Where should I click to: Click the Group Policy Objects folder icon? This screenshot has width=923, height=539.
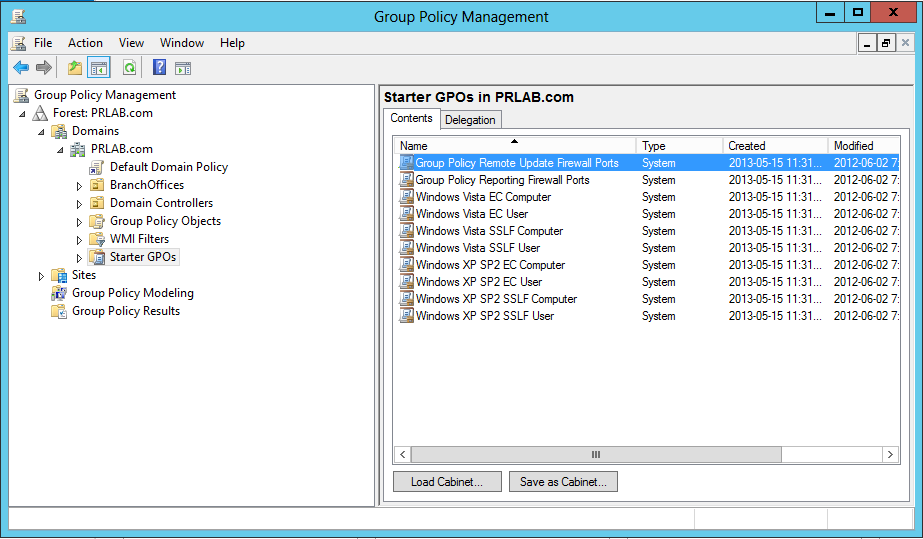click(97, 221)
